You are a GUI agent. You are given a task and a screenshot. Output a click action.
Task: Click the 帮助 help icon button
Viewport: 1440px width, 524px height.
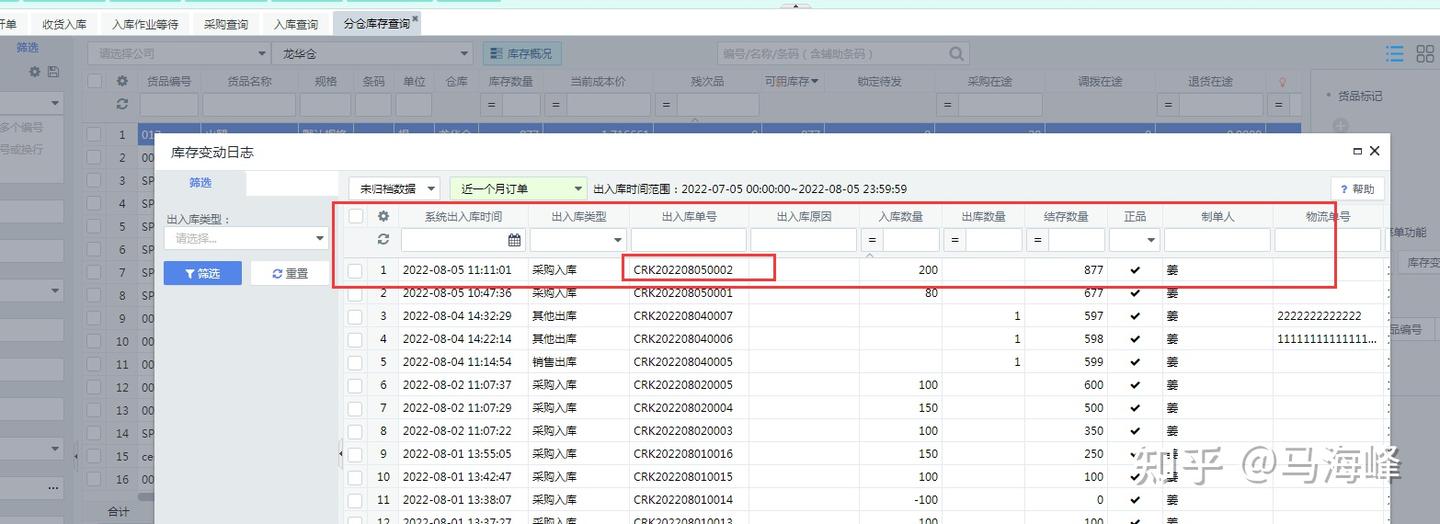[1357, 188]
